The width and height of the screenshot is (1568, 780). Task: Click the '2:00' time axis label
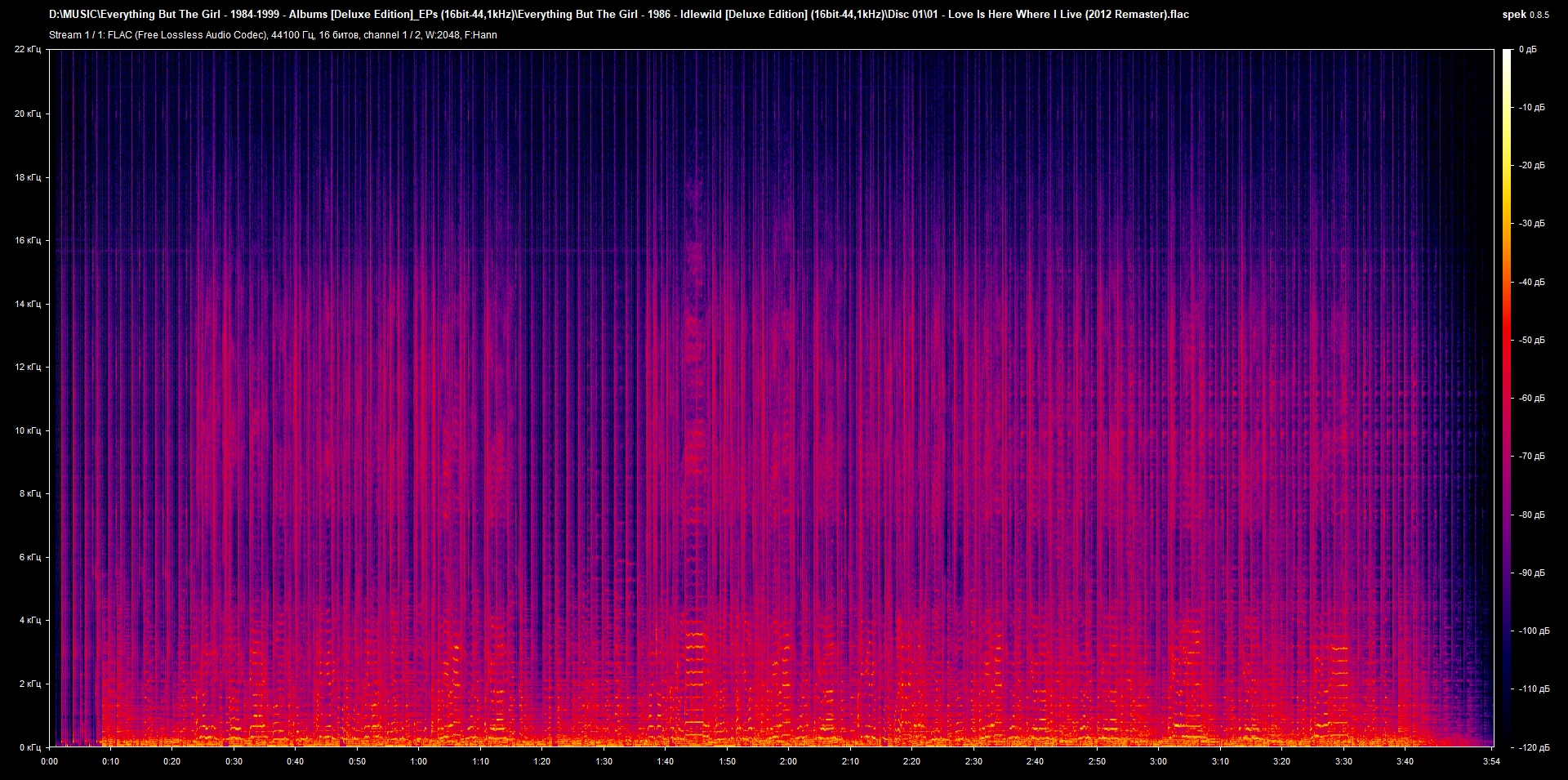tap(788, 761)
